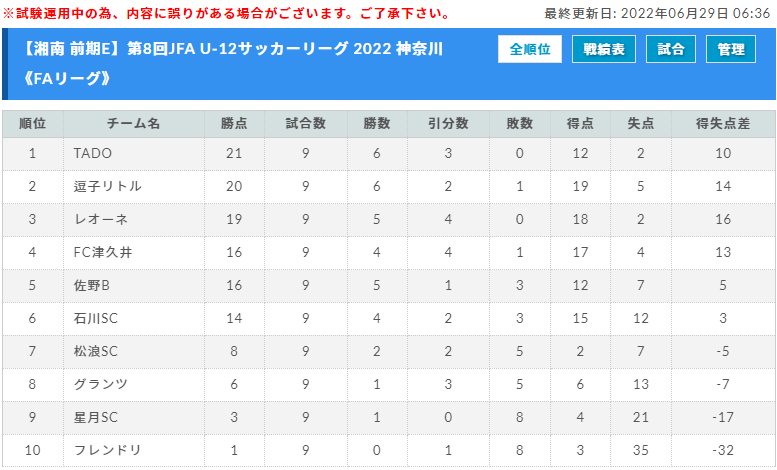Open the 試合 tab
The image size is (777, 470).
(670, 49)
